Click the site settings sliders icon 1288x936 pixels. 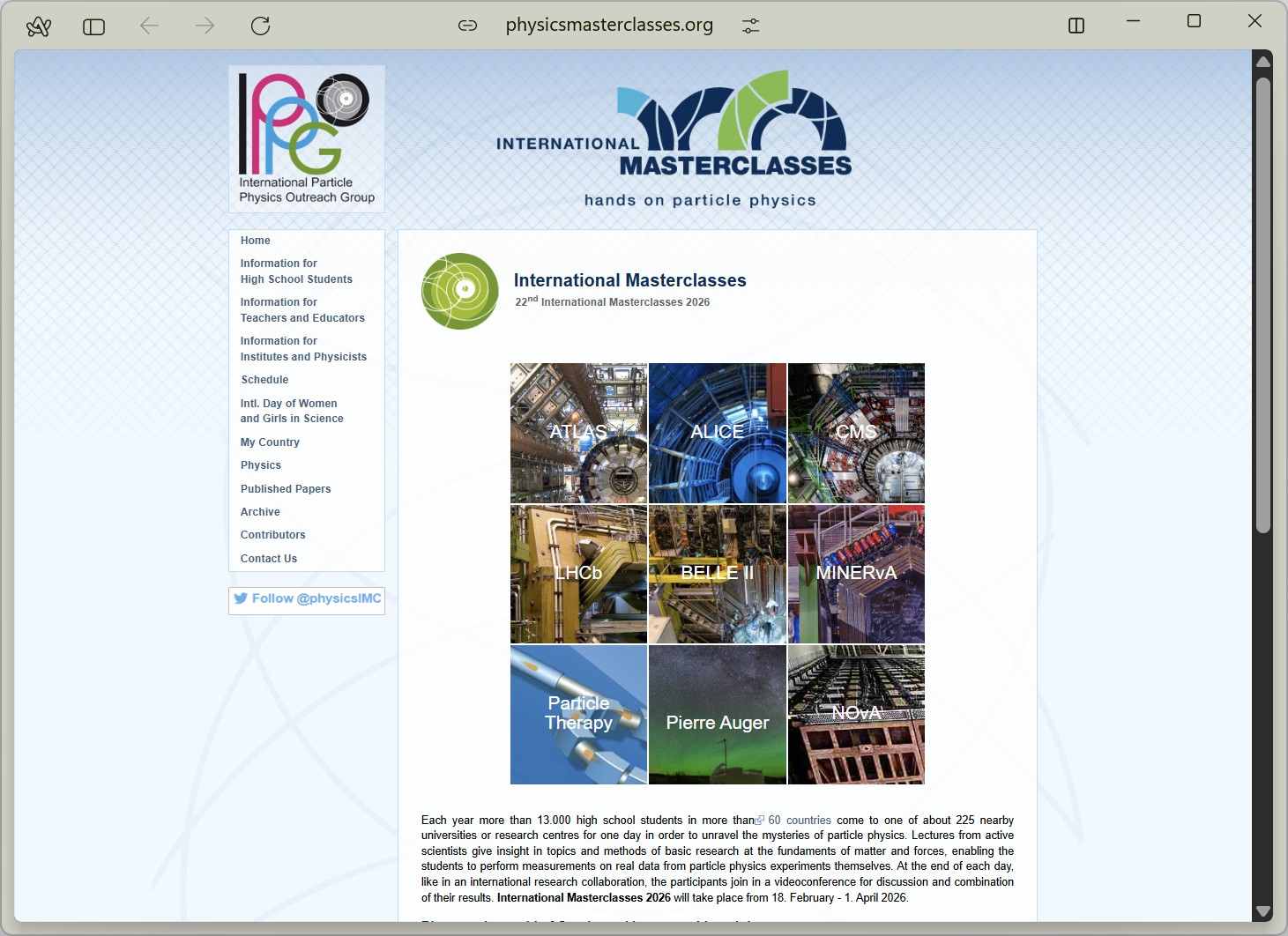click(750, 26)
